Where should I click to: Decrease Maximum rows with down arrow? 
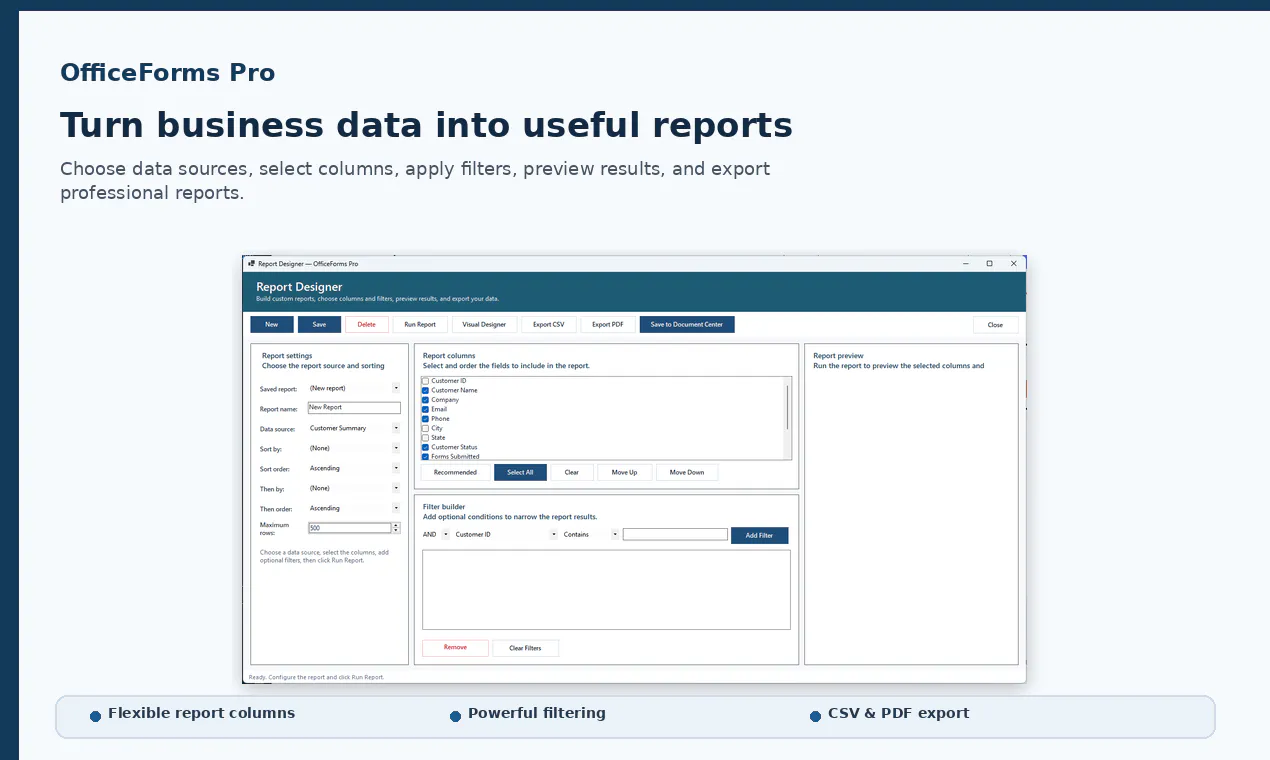tap(396, 531)
